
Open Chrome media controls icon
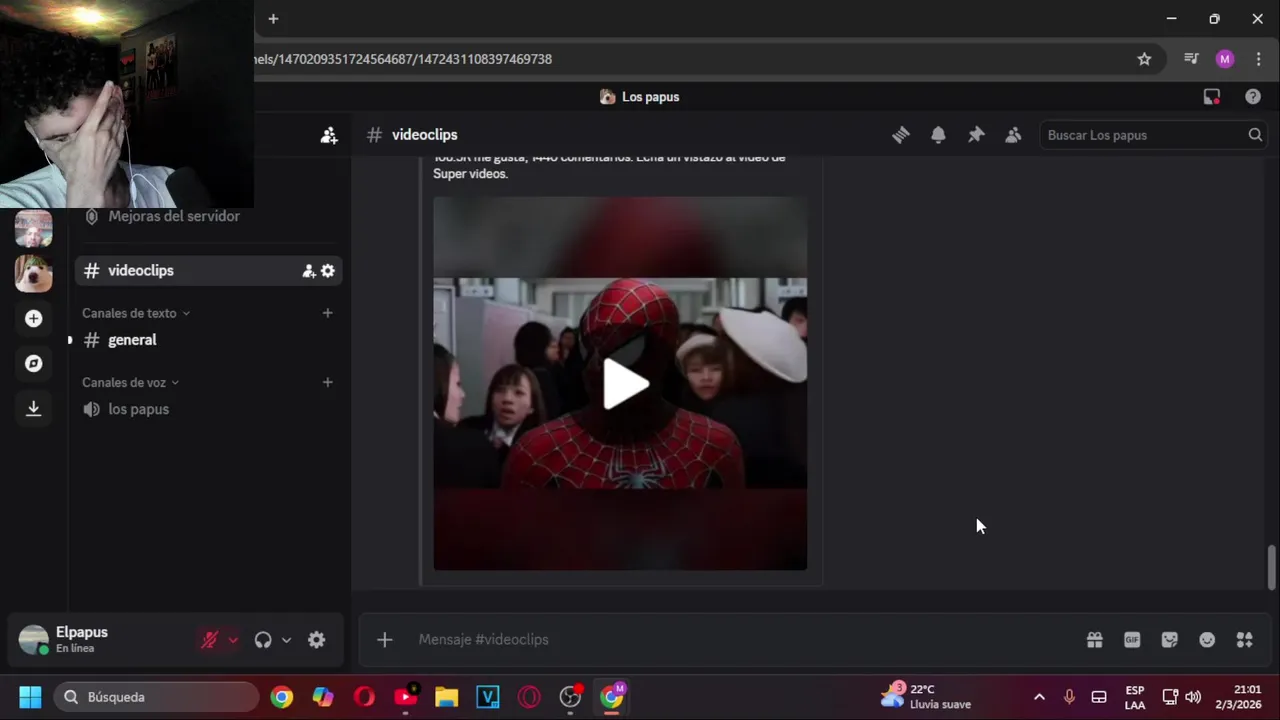tap(1191, 59)
